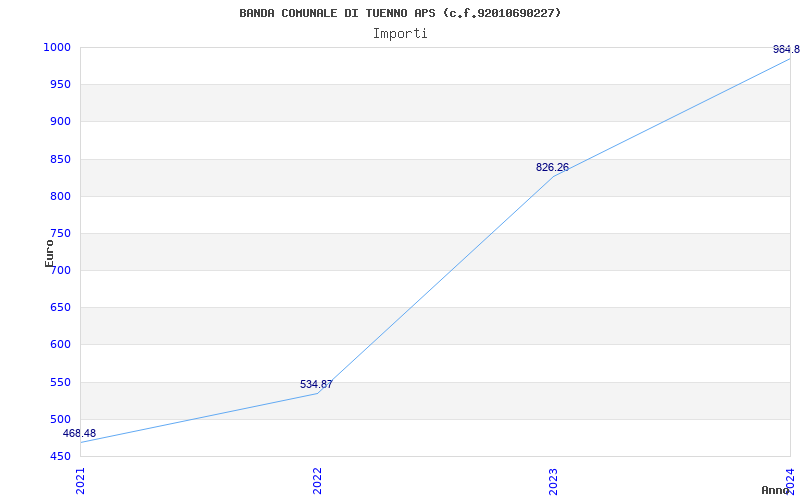Click the 1000 y-axis tick label
Image resolution: width=800 pixels, height=500 pixels.
tap(56, 47)
